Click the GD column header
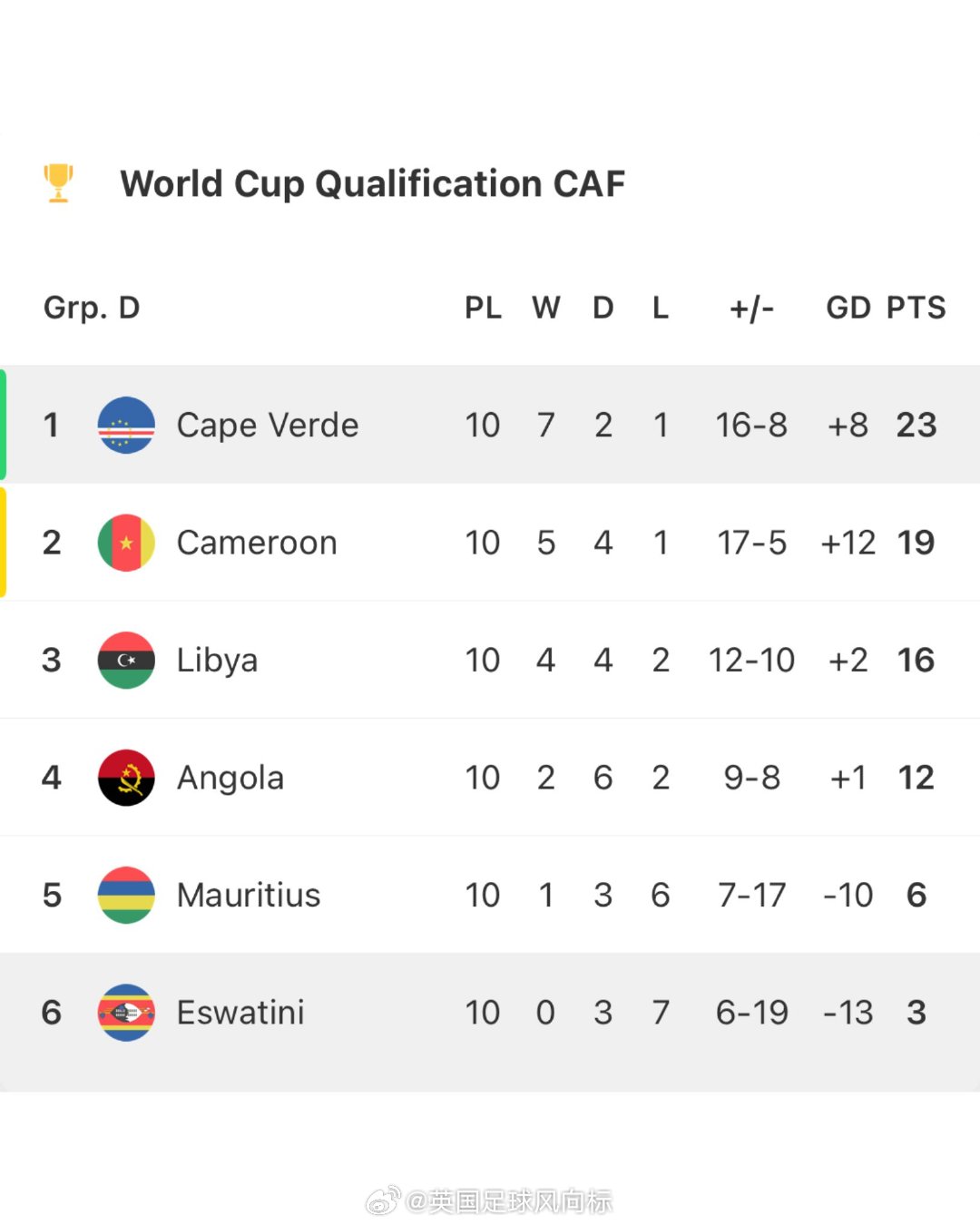Screen dimensions: 980x1225 coord(848,308)
